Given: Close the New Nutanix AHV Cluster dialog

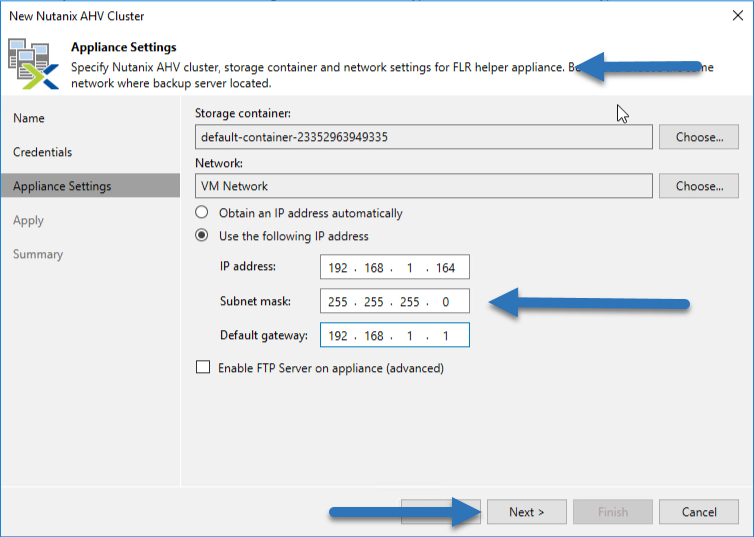Looking at the screenshot, I should pos(738,16).
